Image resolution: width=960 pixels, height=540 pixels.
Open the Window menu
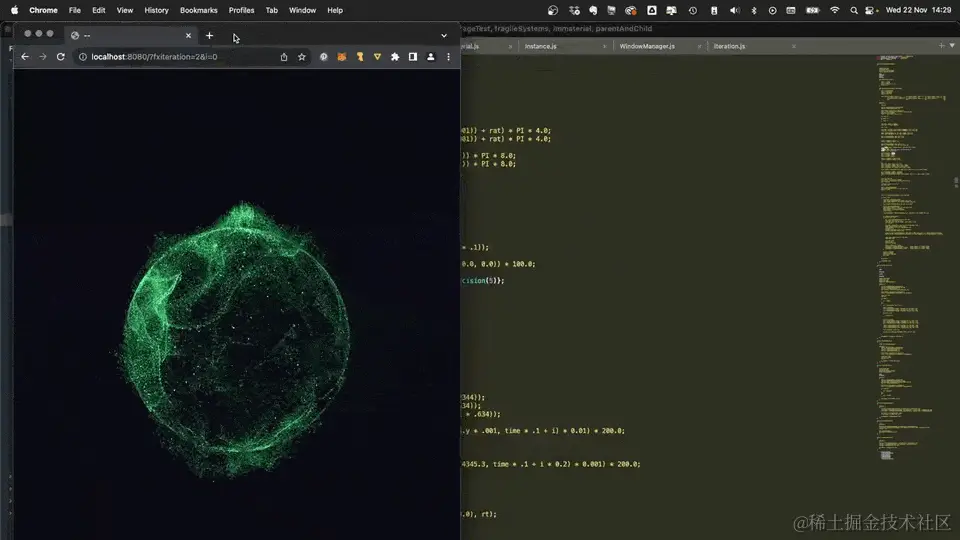[302, 10]
